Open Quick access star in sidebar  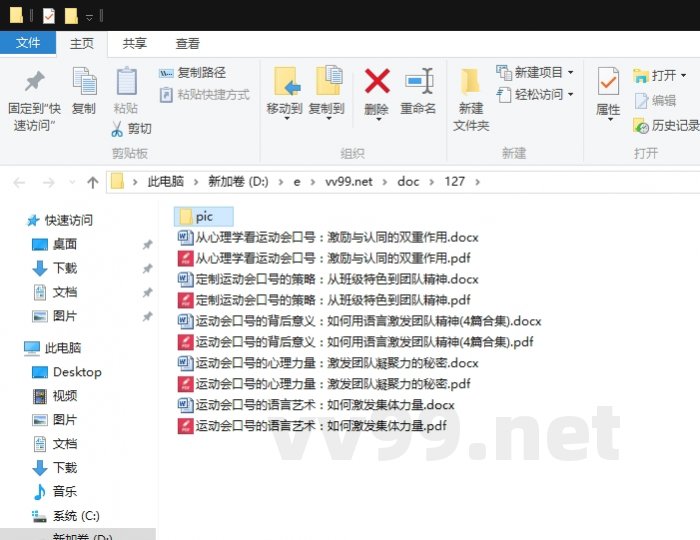coord(60,220)
